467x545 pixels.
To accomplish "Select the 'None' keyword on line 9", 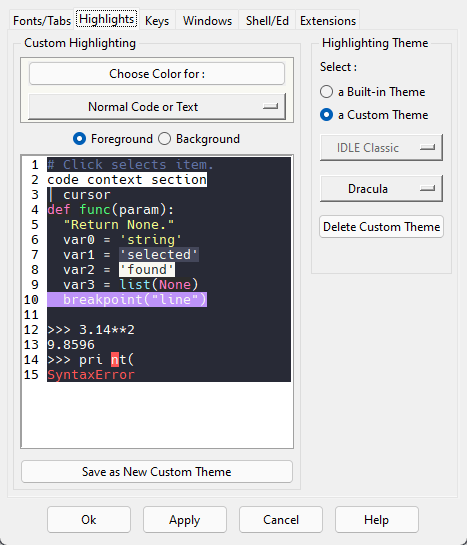I will [x=174, y=284].
